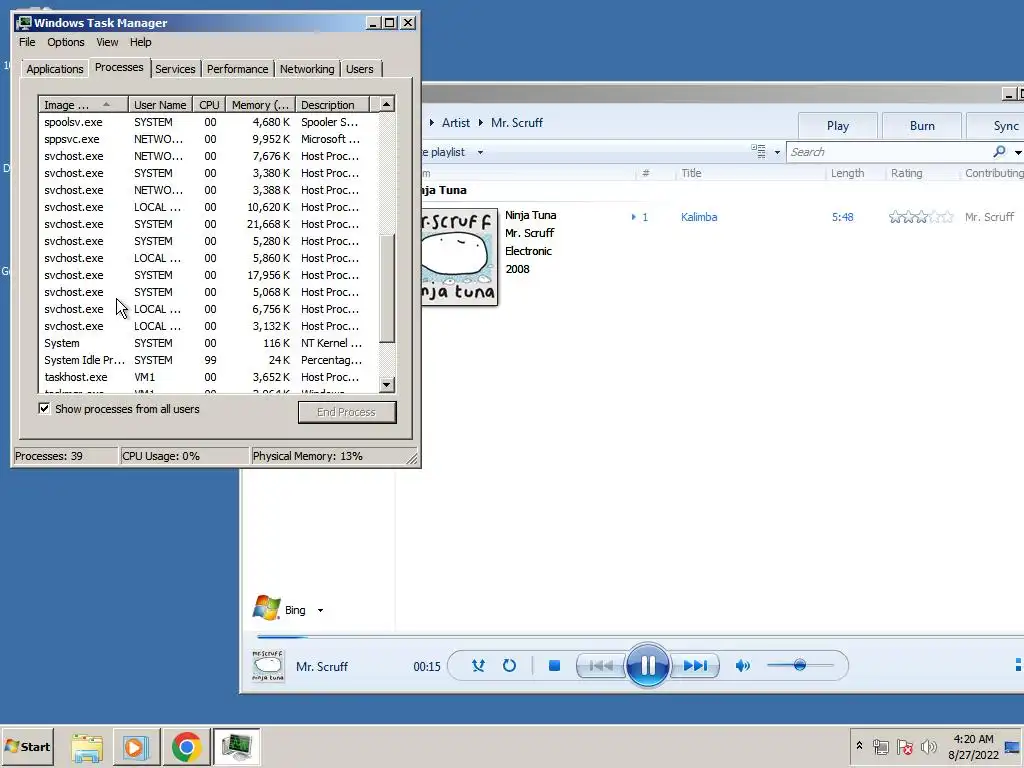Open the Burn tab in Media Player
This screenshot has width=1024, height=768.
(922, 125)
